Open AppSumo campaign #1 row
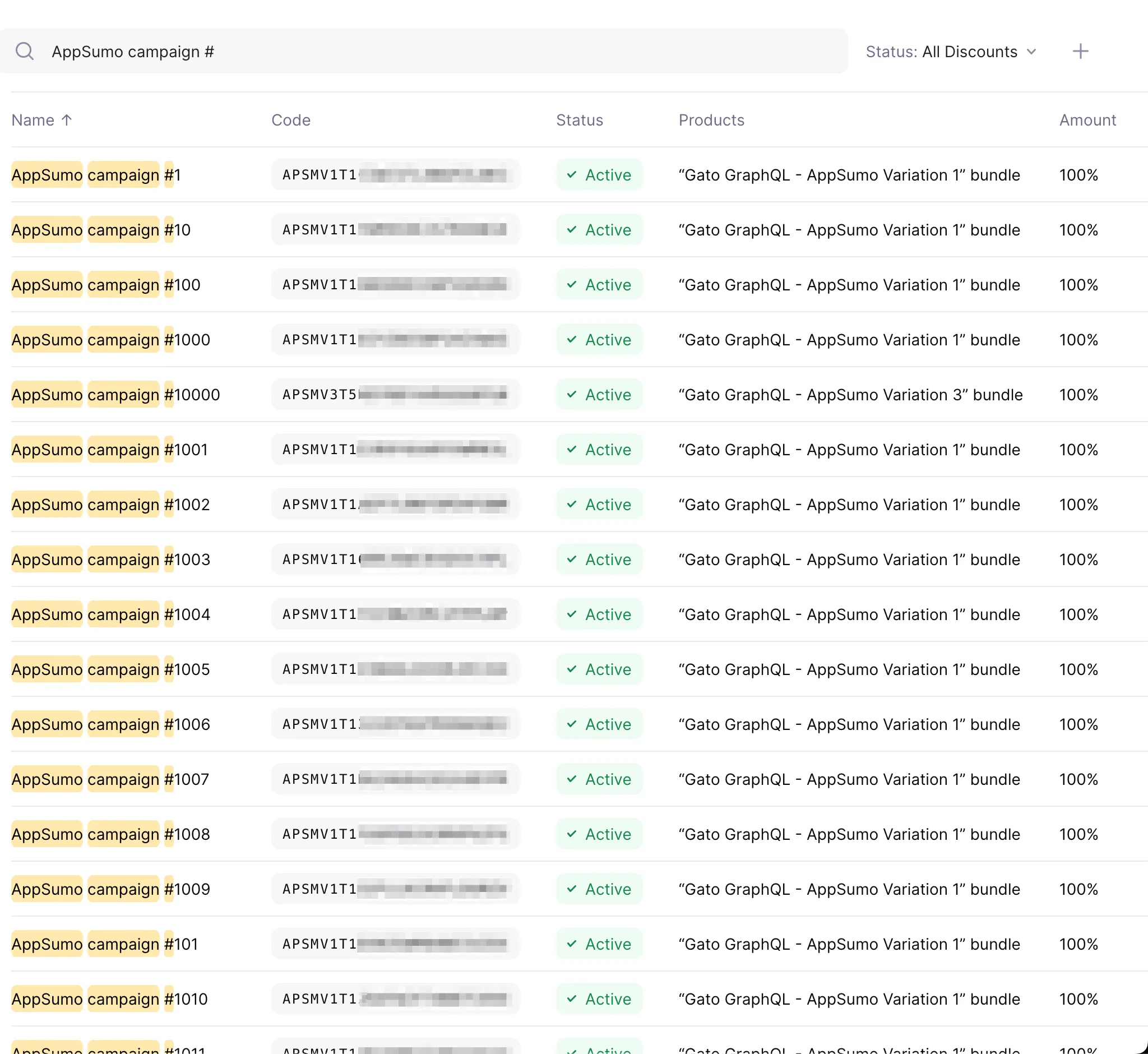The image size is (1148, 1054). tap(580, 174)
